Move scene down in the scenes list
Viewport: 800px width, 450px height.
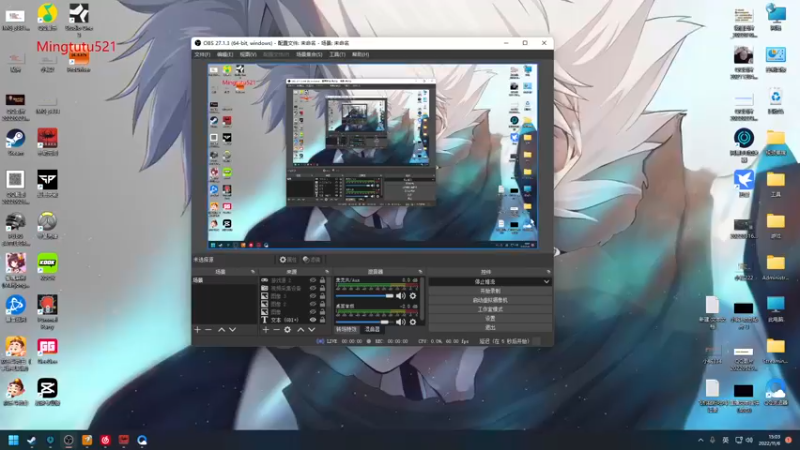[x=233, y=330]
